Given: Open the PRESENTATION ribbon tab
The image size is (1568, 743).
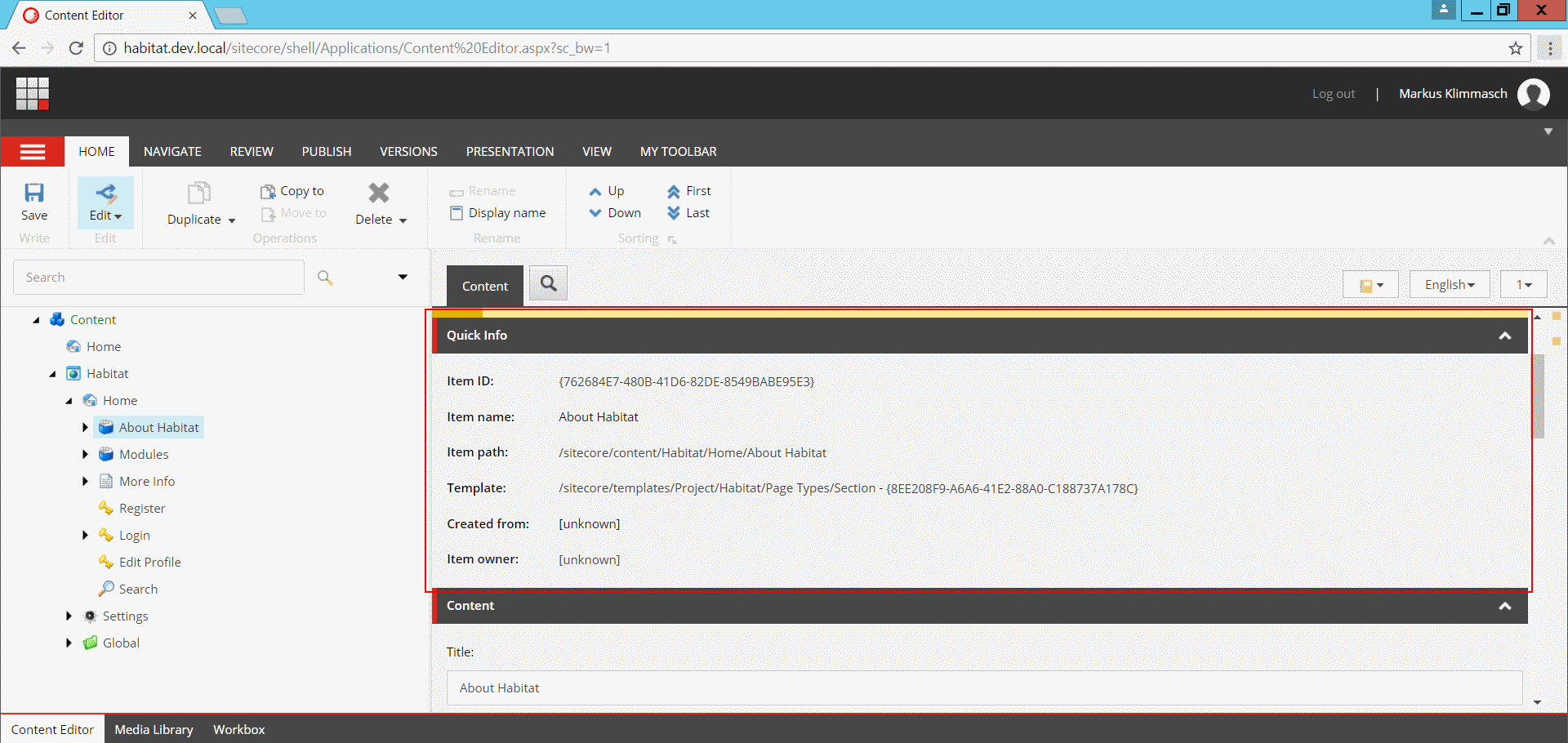Looking at the screenshot, I should [x=510, y=152].
